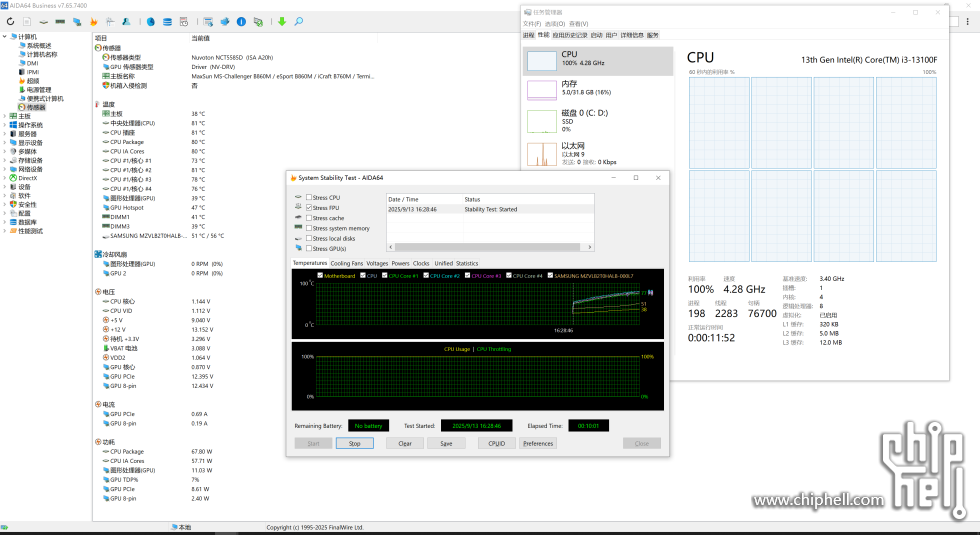Screen dimensions: 980x535
Task: Uncheck the Stress FPU checkbox
Action: tap(309, 208)
